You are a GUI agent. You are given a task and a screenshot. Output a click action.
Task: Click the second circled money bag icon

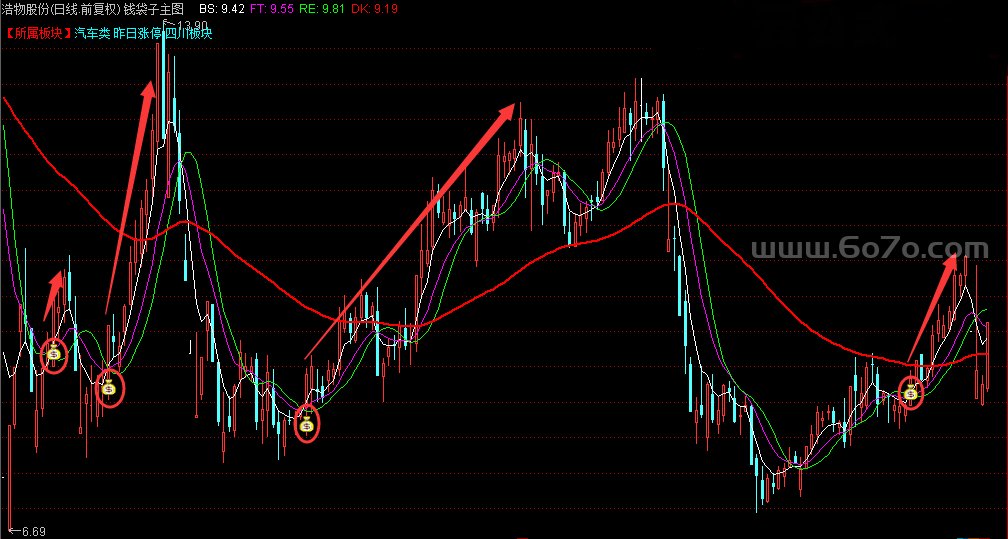pyautogui.click(x=110, y=386)
